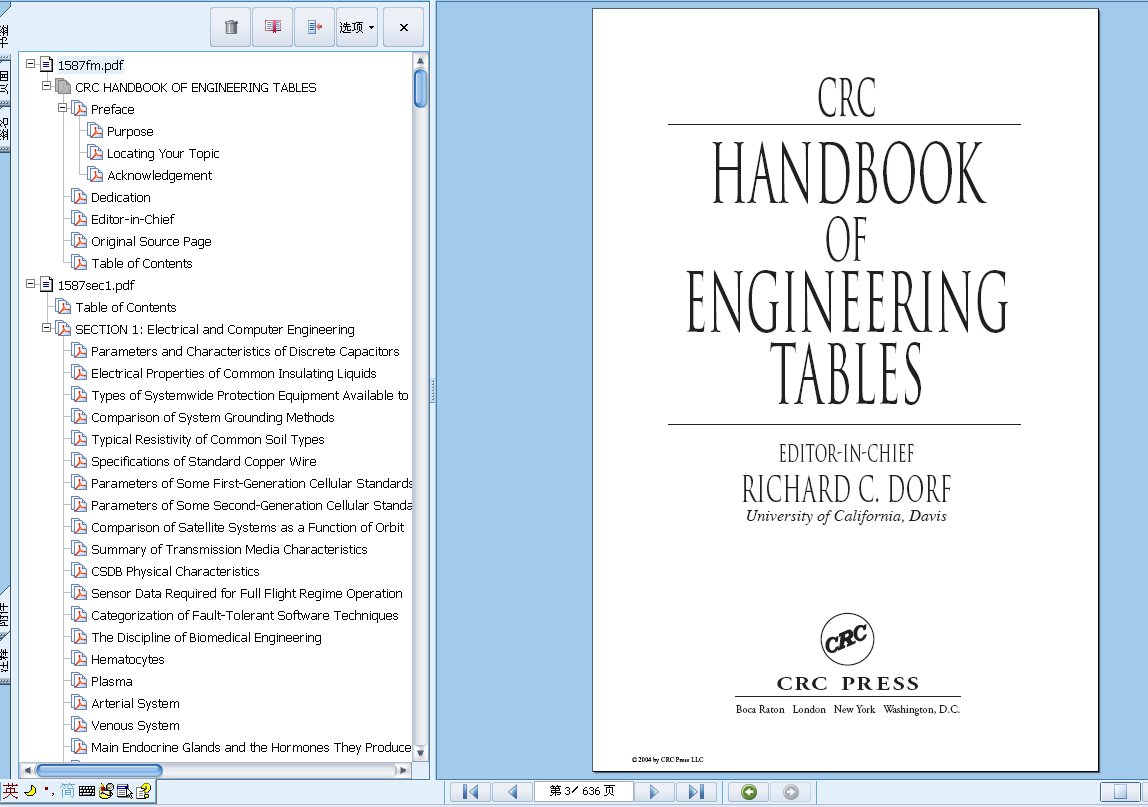Open Comparison of System Grounding Methods

(212, 417)
